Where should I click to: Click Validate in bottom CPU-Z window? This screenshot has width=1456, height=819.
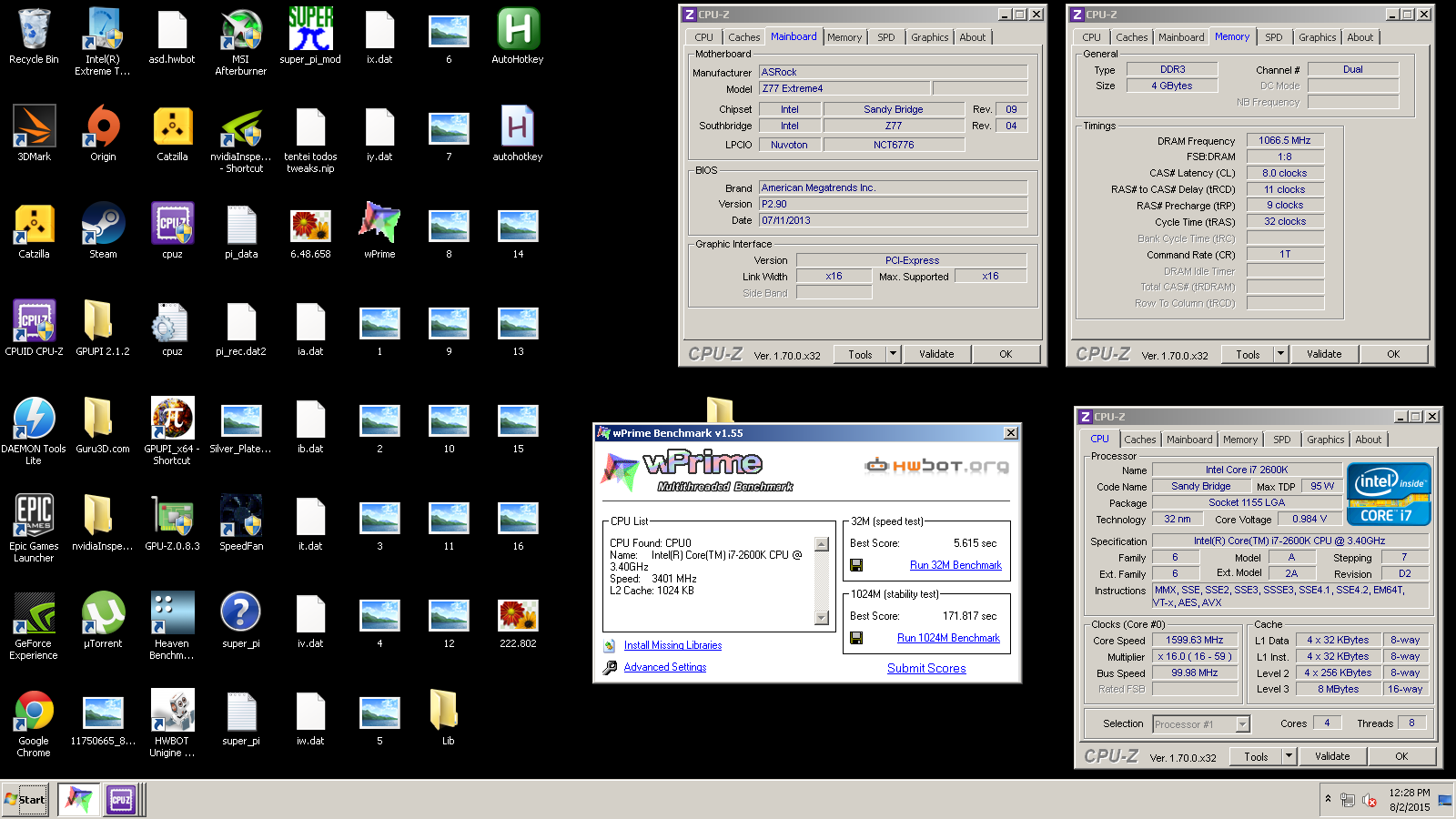(1332, 756)
